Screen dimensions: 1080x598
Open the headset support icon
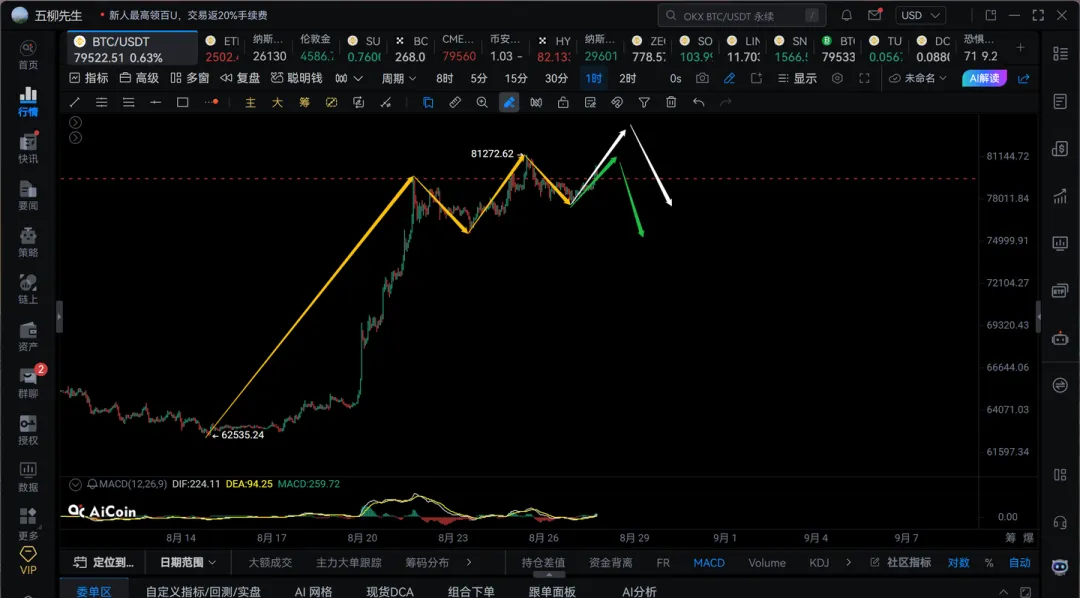1060,522
